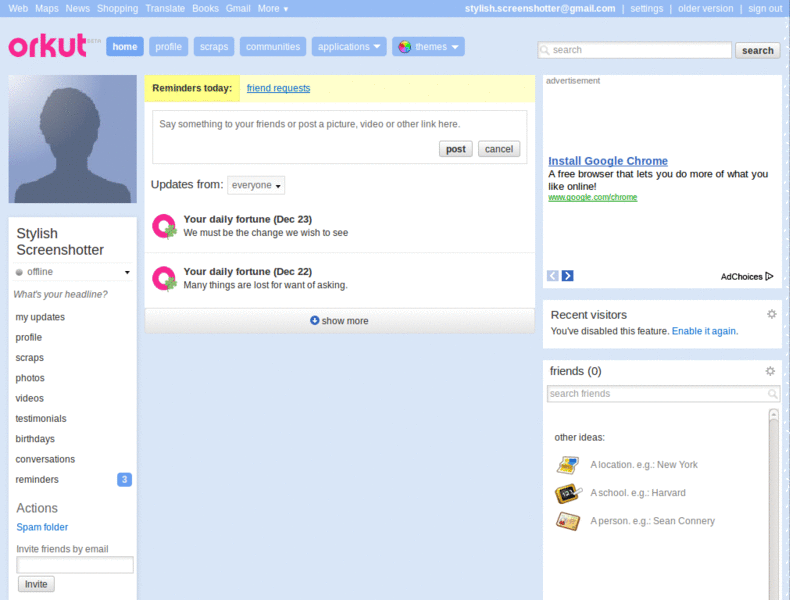Screen dimensions: 800x600
Task: Open the friend requests reminder link
Action: coord(279,88)
